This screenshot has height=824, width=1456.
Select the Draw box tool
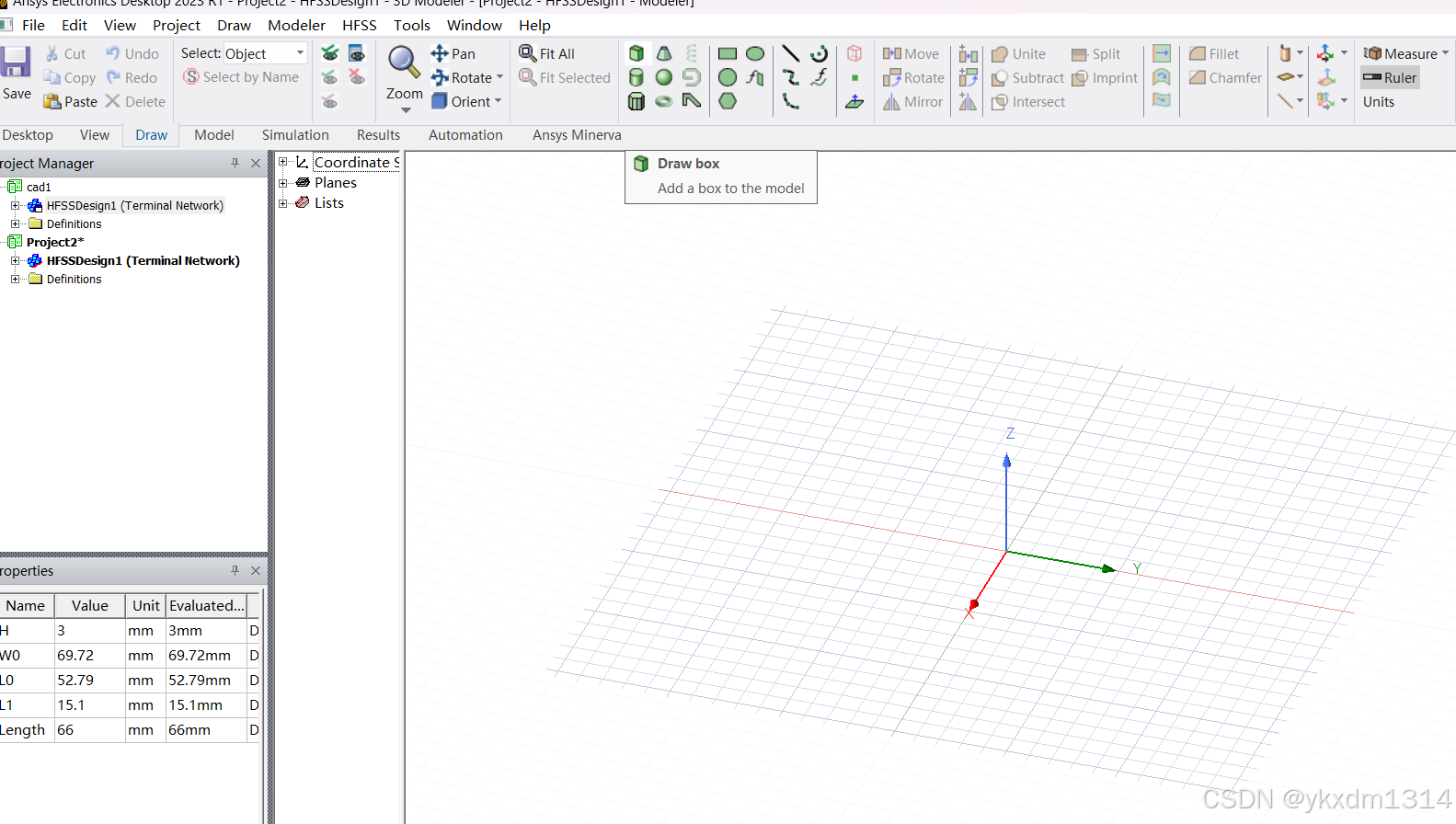coord(636,53)
